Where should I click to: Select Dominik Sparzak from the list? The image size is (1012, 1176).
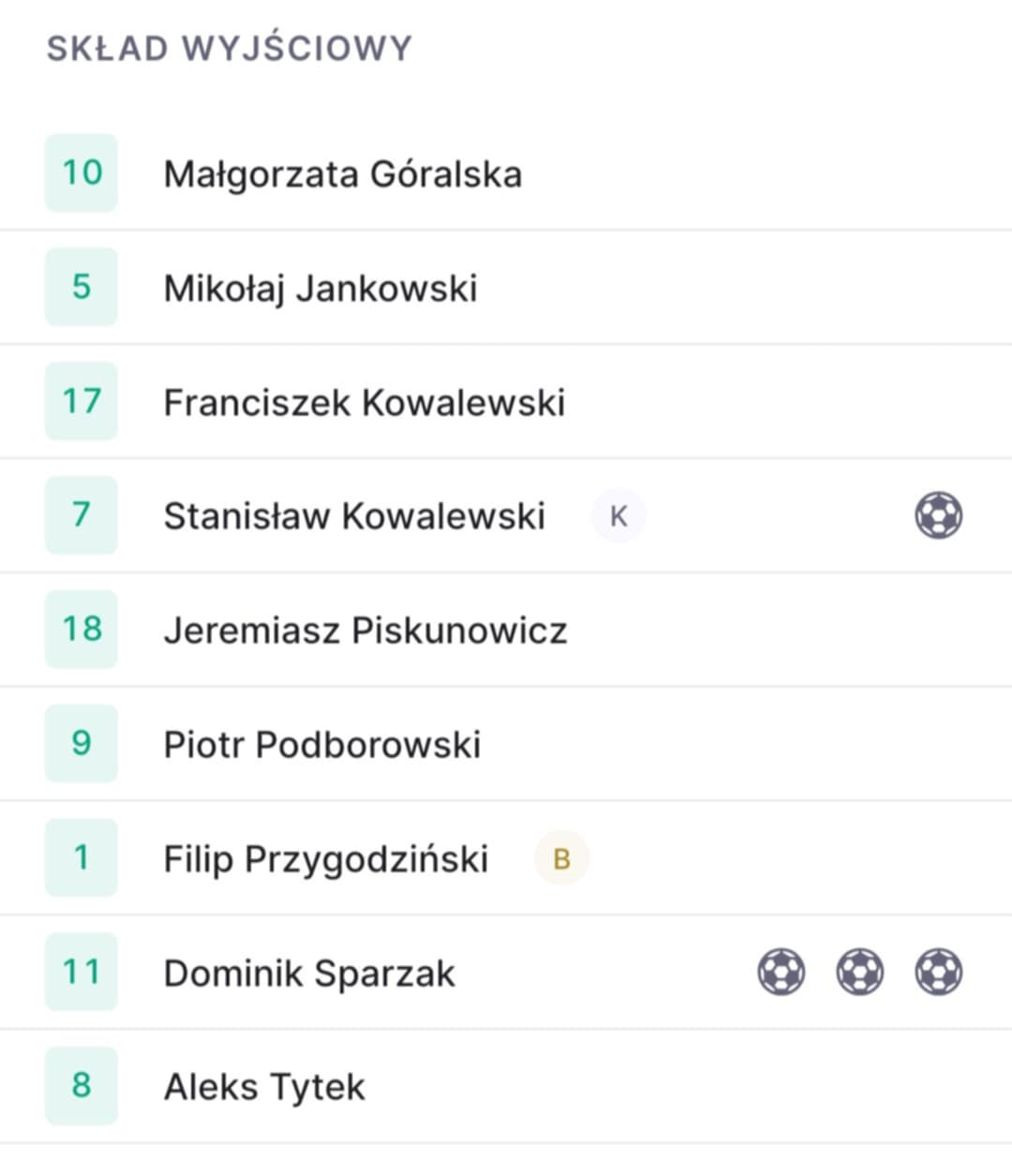click(506, 973)
